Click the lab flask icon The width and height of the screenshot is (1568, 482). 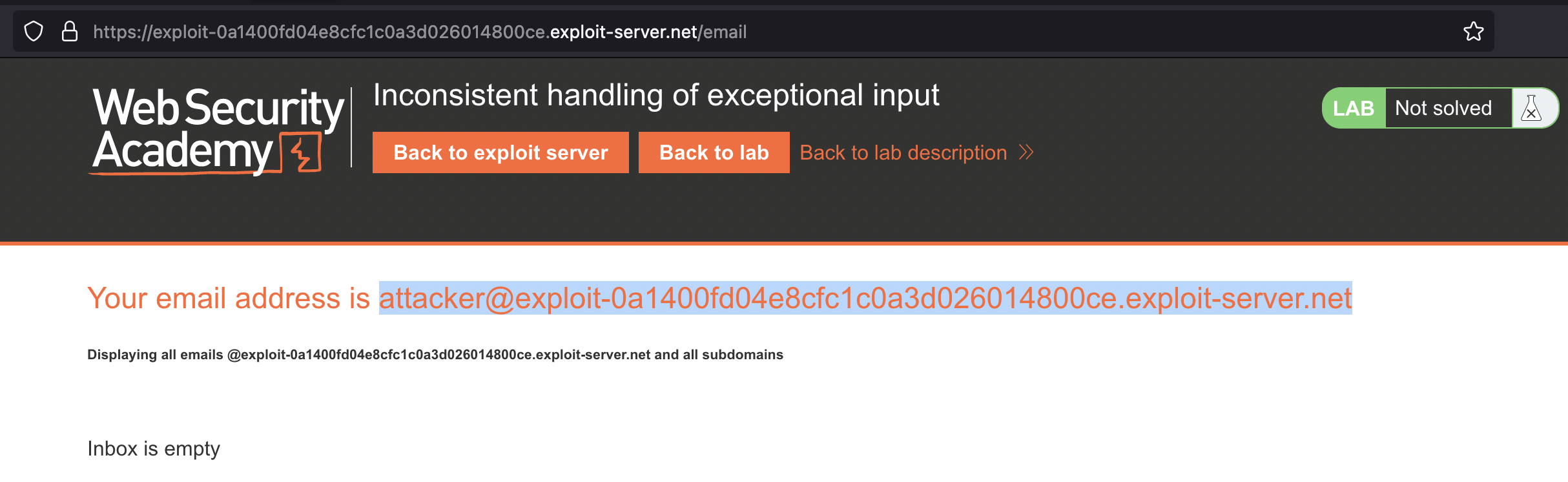point(1531,108)
